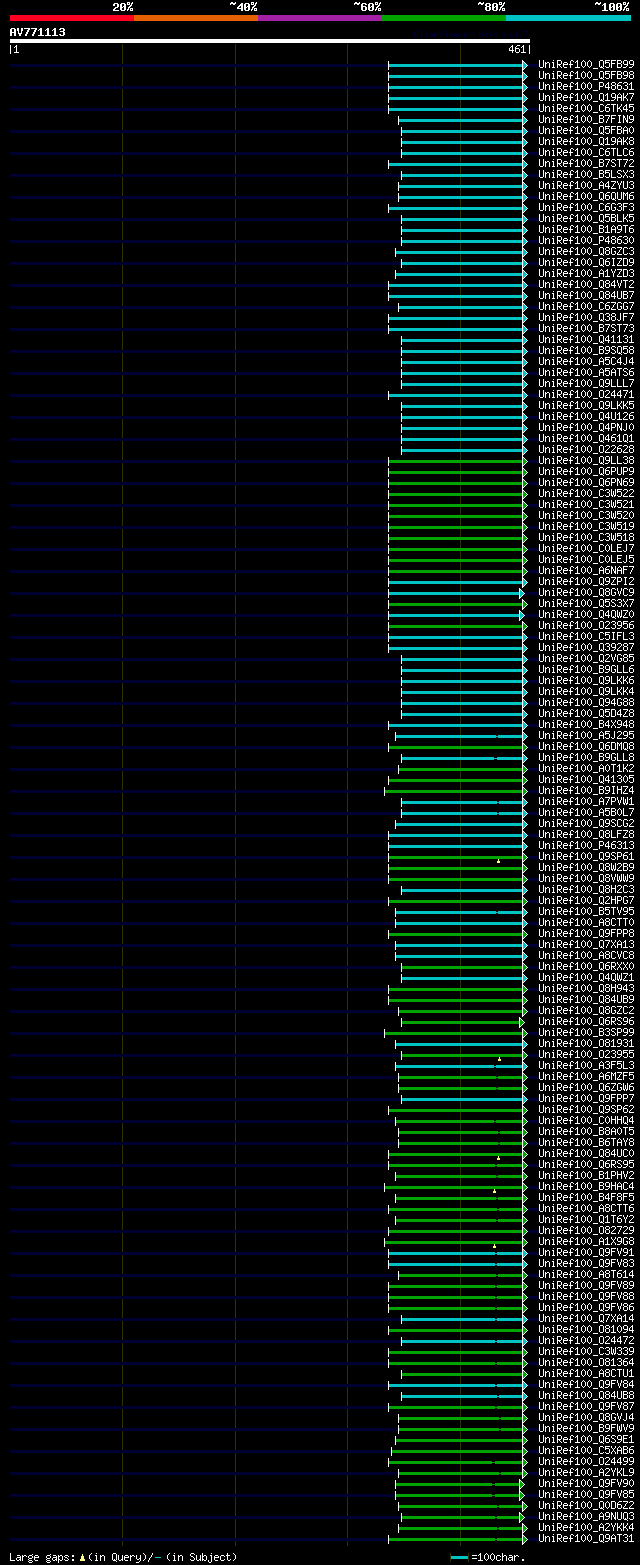Screen dimensions: 640x1565
Task: Click the UniRef100_B9IHZ4 label
Action: (x=585, y=791)
